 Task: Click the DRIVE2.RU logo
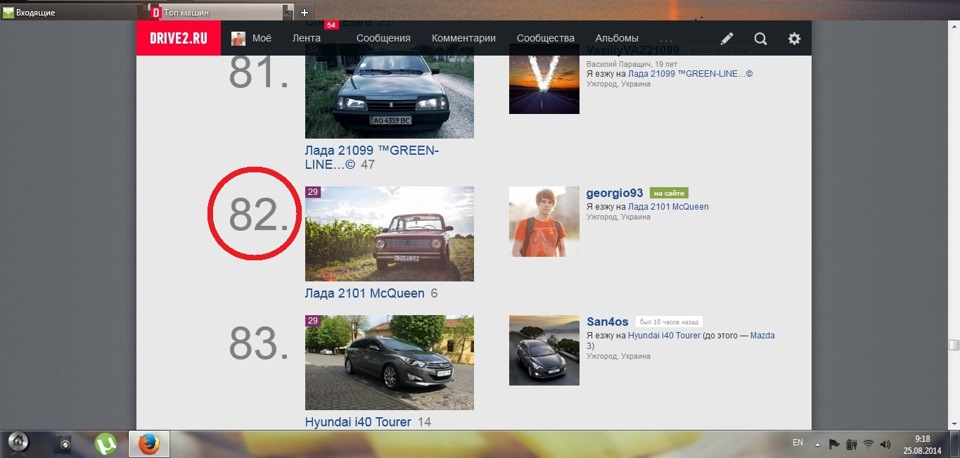[x=178, y=39]
